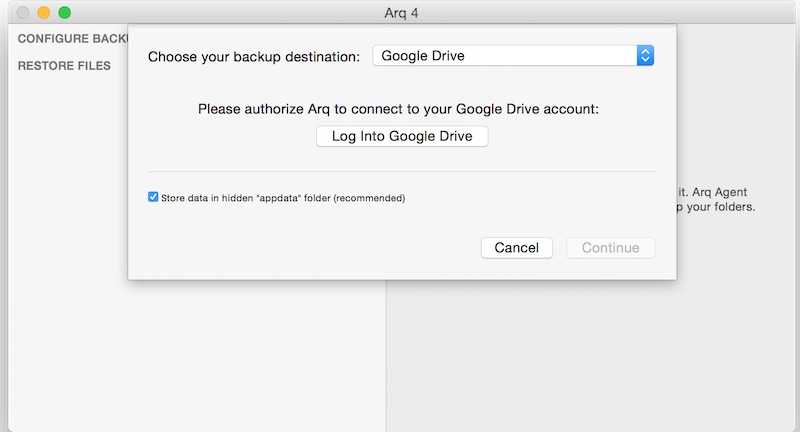Click the 'Choose your backup destination' label
800x432 pixels.
(x=253, y=56)
